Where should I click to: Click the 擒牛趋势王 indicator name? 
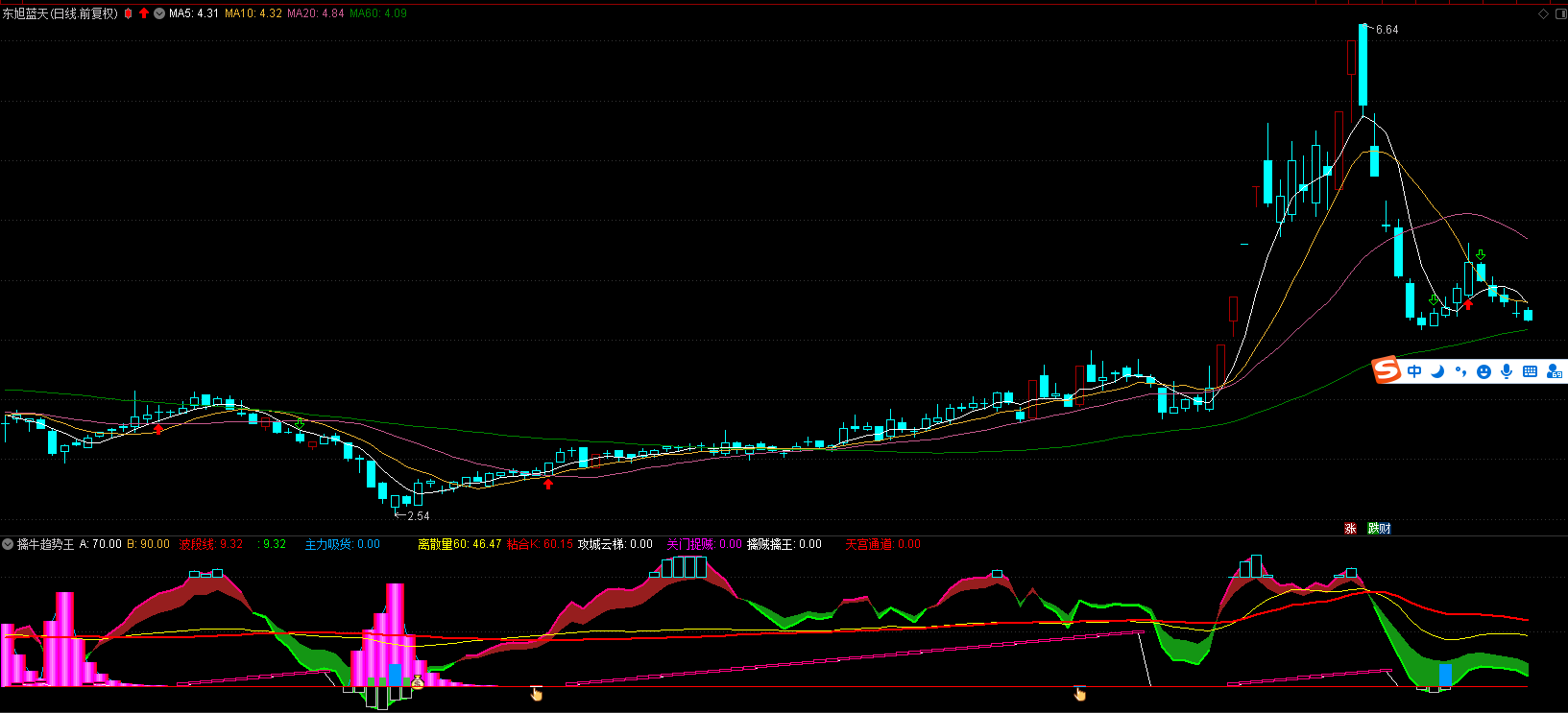pyautogui.click(x=45, y=544)
